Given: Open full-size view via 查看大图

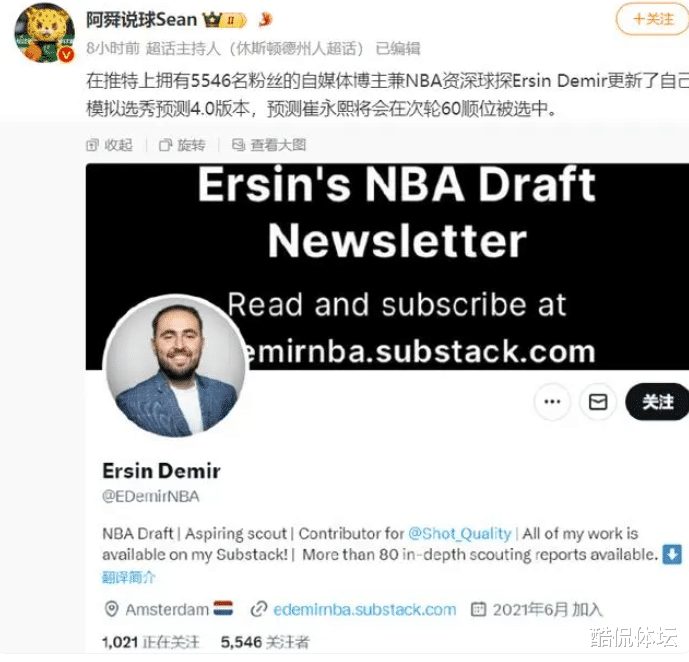Looking at the screenshot, I should click(x=269, y=145).
